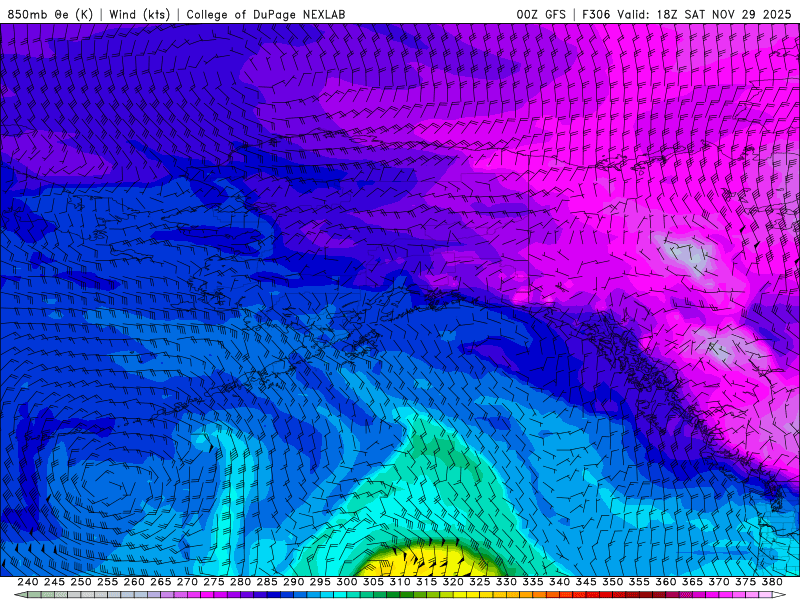Click the 300 legend label
Screen dimensions: 800x600
[x=346, y=582]
